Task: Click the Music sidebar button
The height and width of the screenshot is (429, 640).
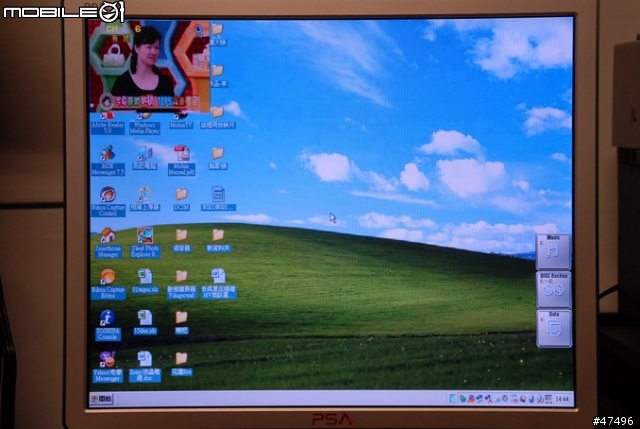Action: pyautogui.click(x=553, y=251)
